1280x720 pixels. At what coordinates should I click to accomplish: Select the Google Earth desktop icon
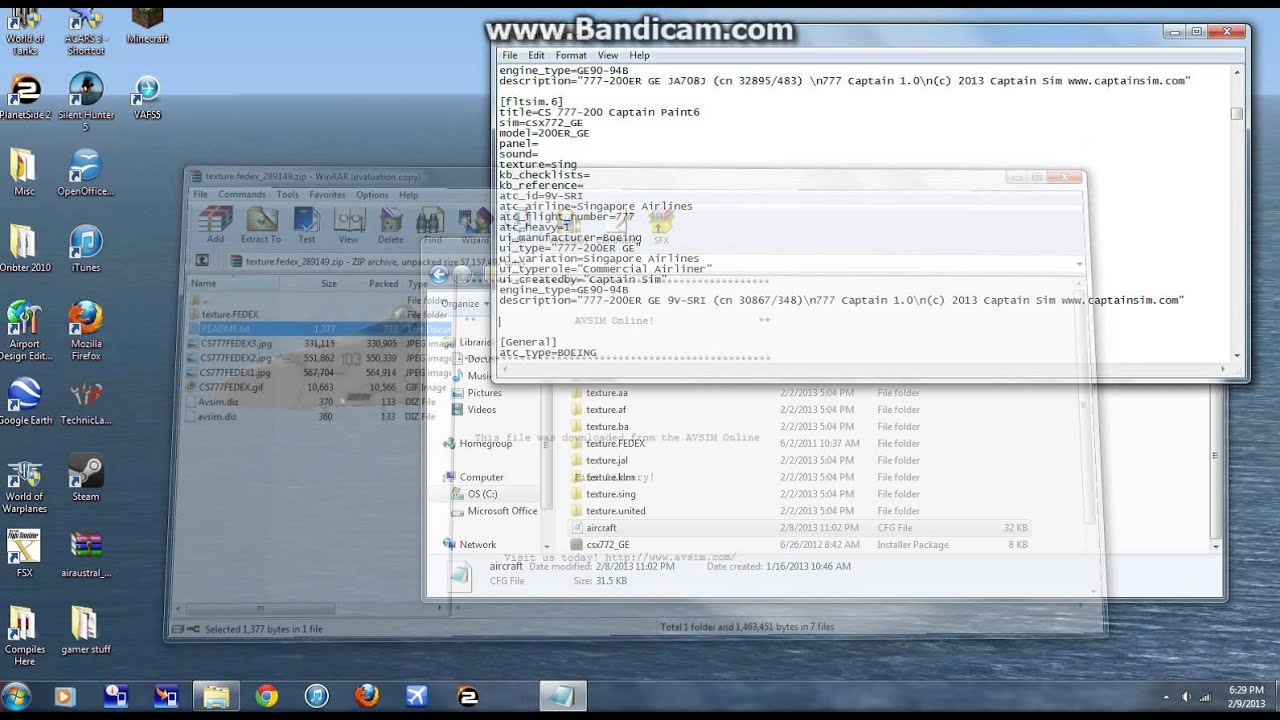pyautogui.click(x=24, y=400)
